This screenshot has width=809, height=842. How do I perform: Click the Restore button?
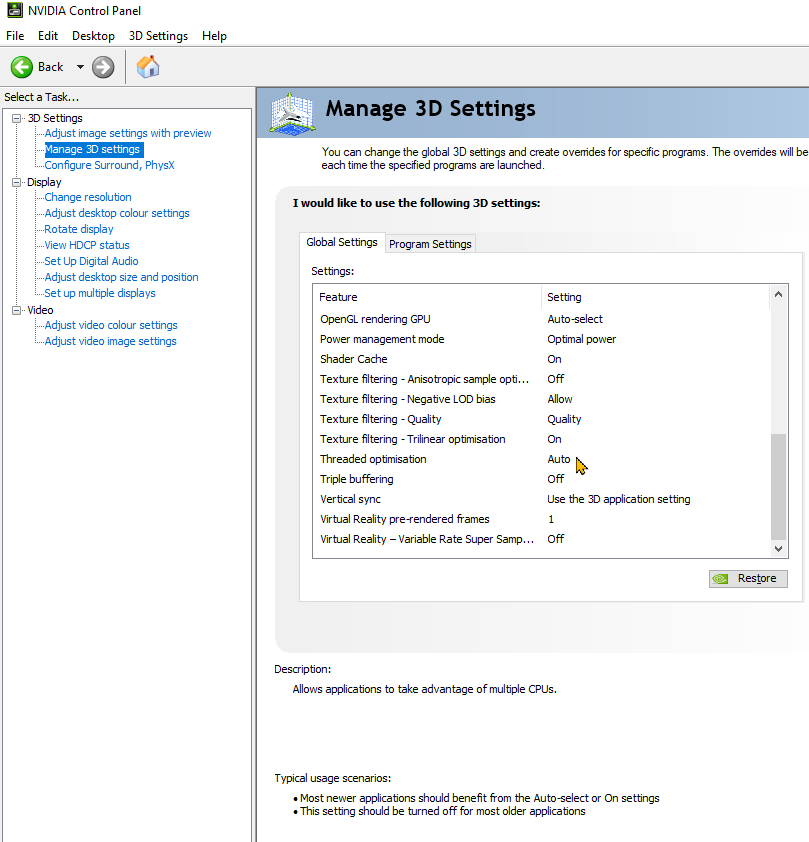[748, 578]
